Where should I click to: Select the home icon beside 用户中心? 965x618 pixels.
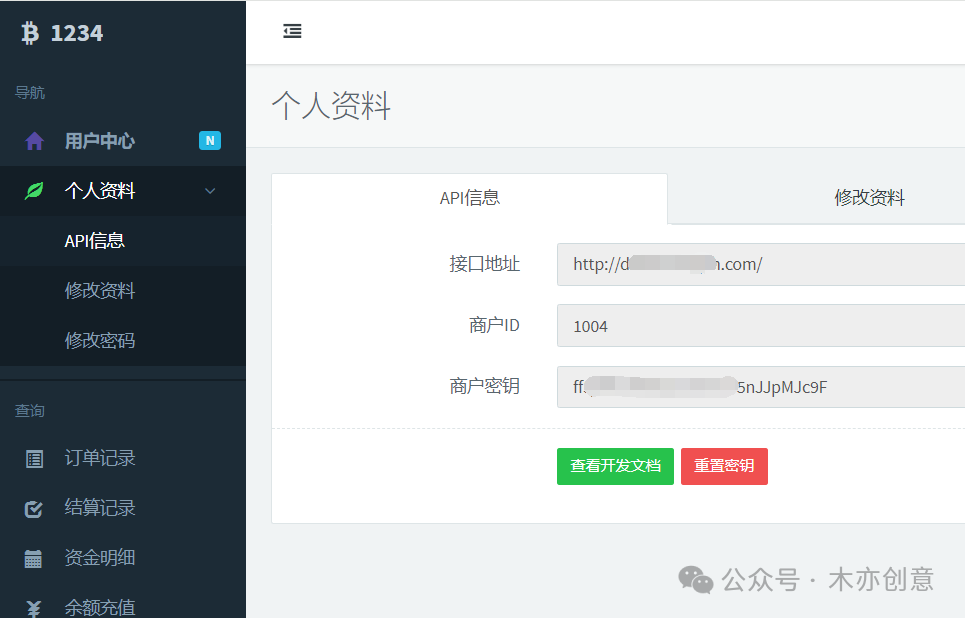[x=34, y=140]
